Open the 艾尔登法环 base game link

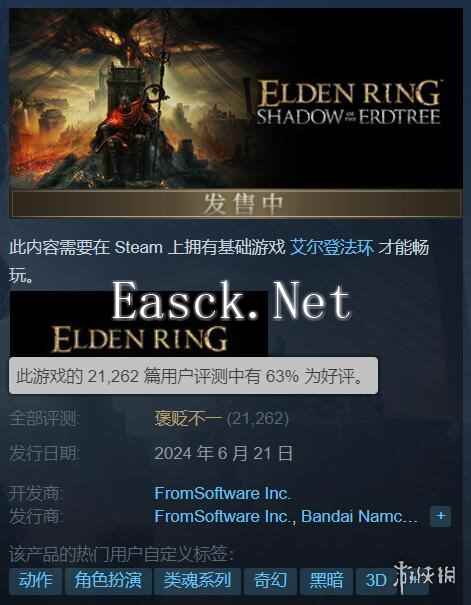[x=331, y=248]
